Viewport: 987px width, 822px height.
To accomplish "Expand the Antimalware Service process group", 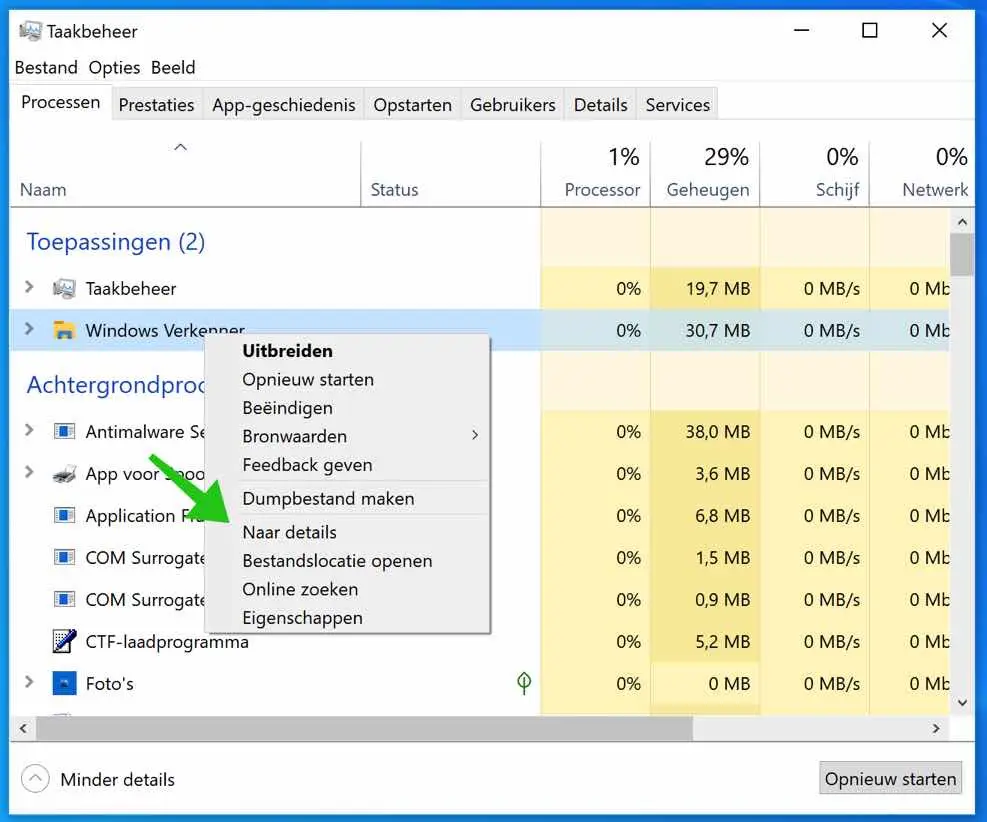I will point(29,431).
